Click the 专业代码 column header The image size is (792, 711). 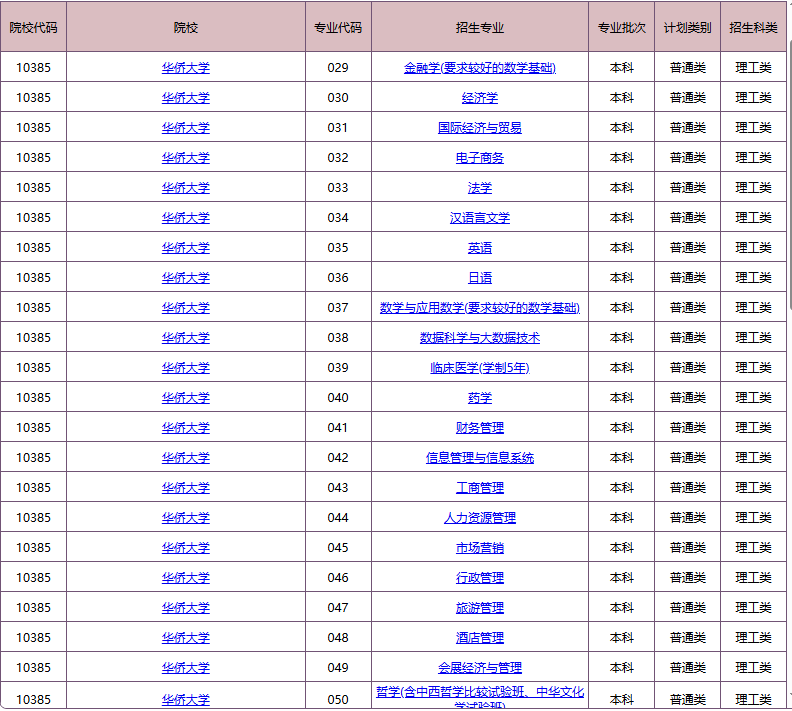click(338, 27)
